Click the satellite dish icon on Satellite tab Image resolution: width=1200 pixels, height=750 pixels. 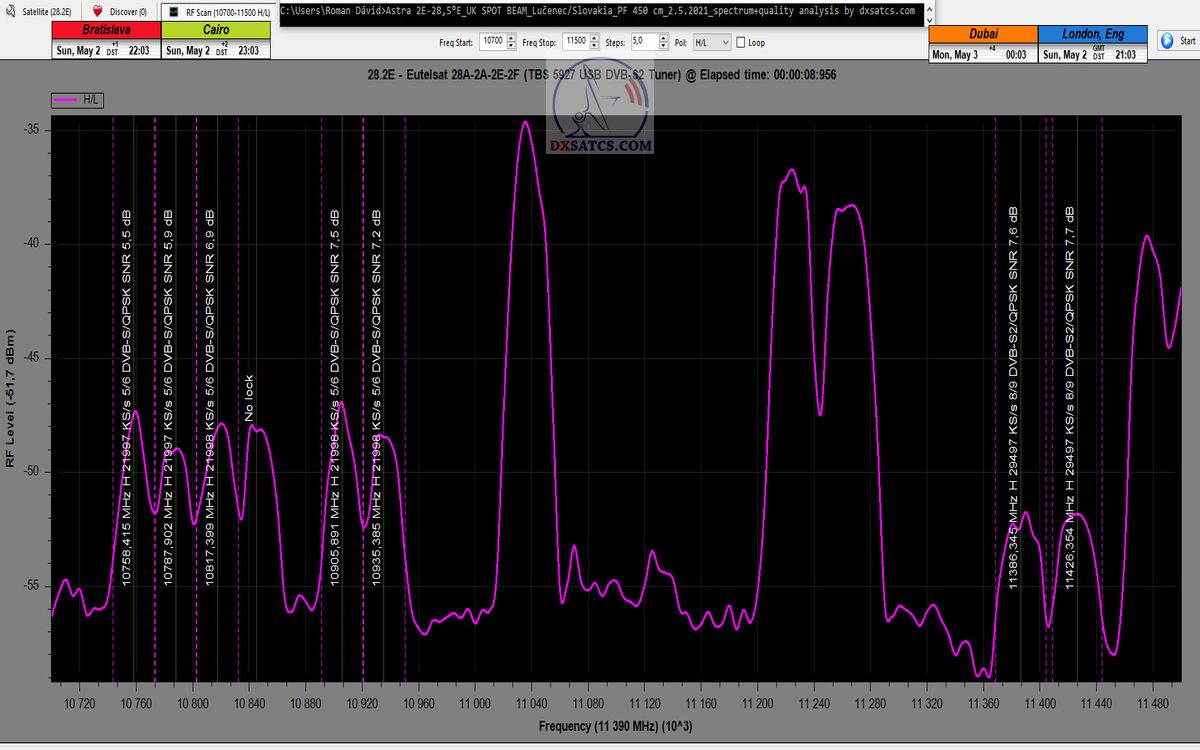[x=8, y=11]
